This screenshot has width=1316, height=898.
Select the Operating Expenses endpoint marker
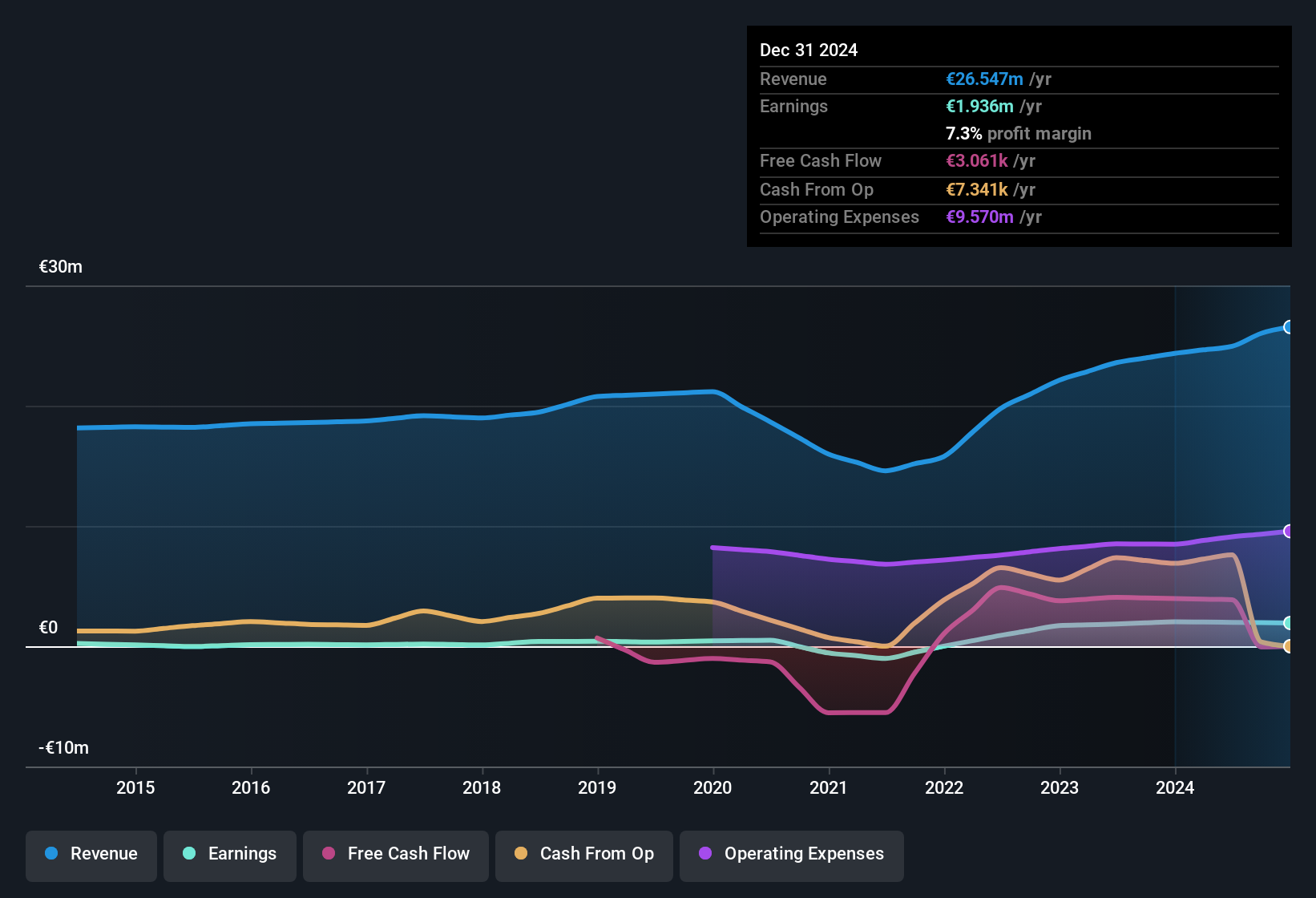click(1289, 530)
